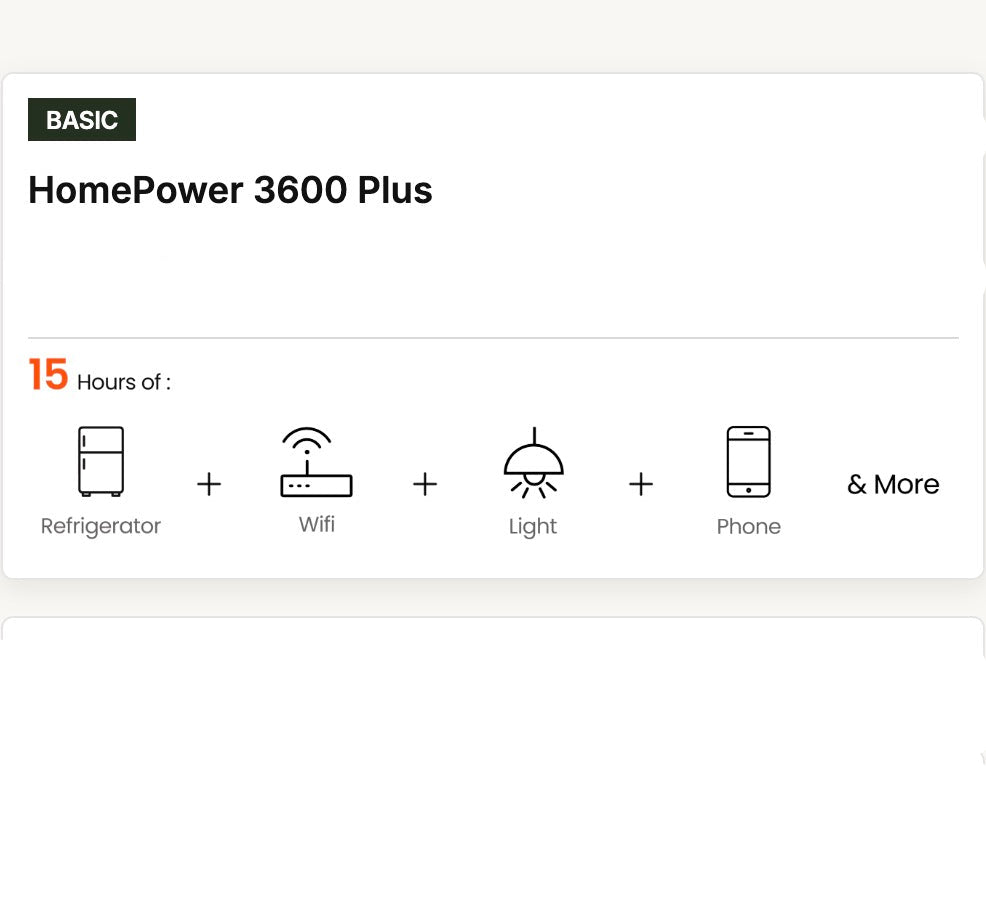Click the Wifi router icon
Screen dimensions: 986x922
point(316,463)
